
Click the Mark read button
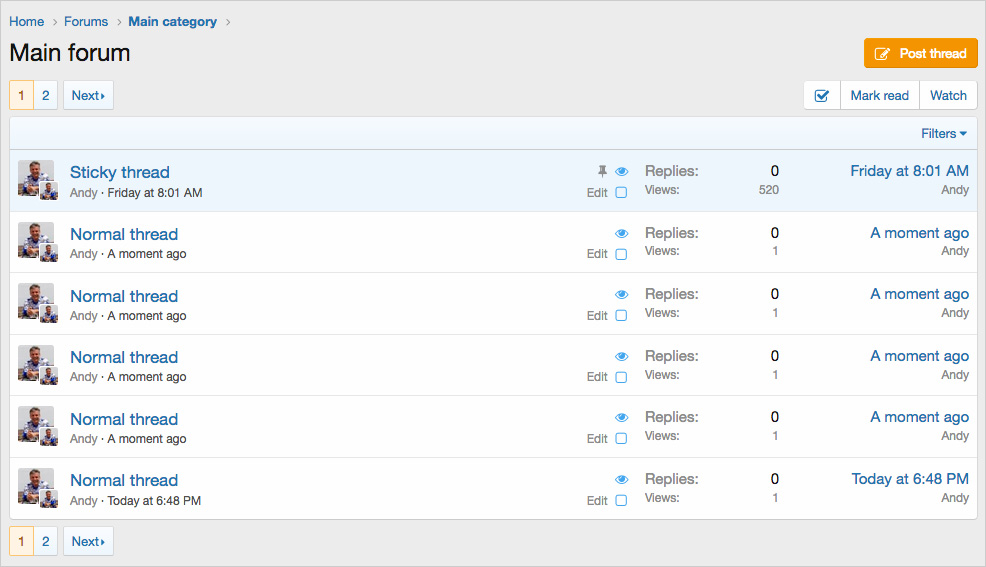879,95
